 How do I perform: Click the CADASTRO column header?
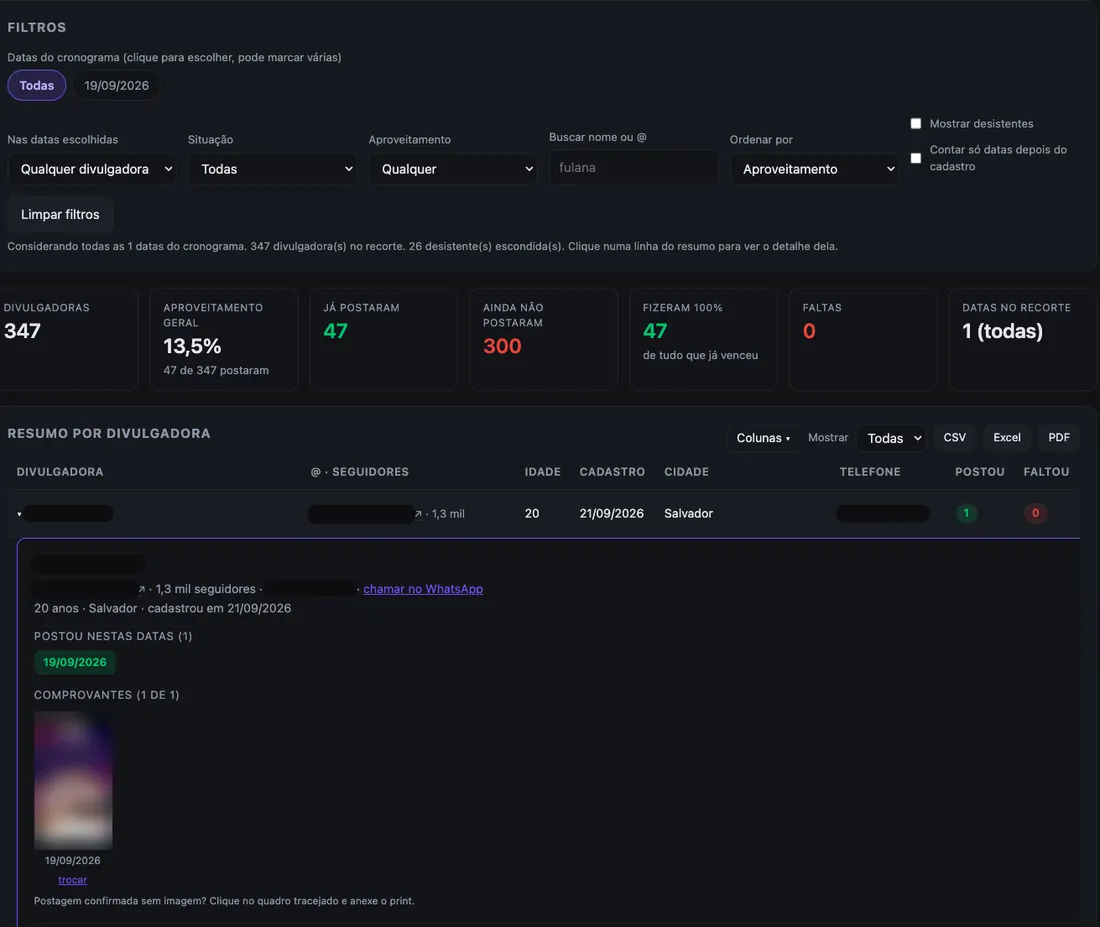[612, 472]
